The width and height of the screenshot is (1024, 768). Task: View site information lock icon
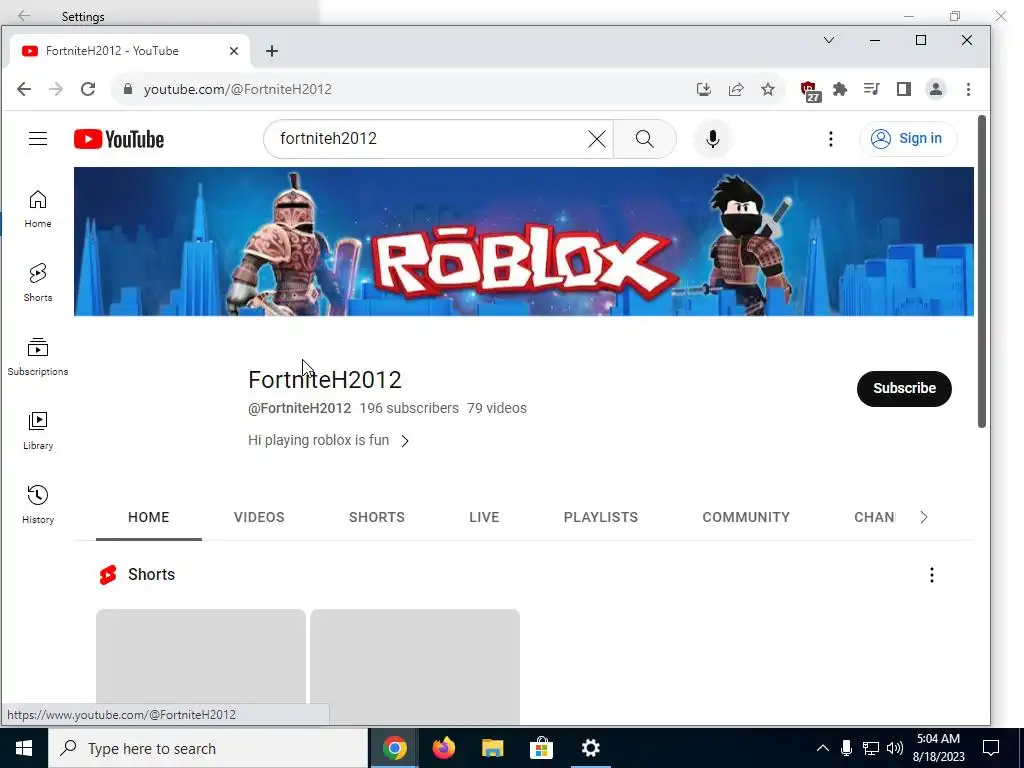(x=128, y=89)
